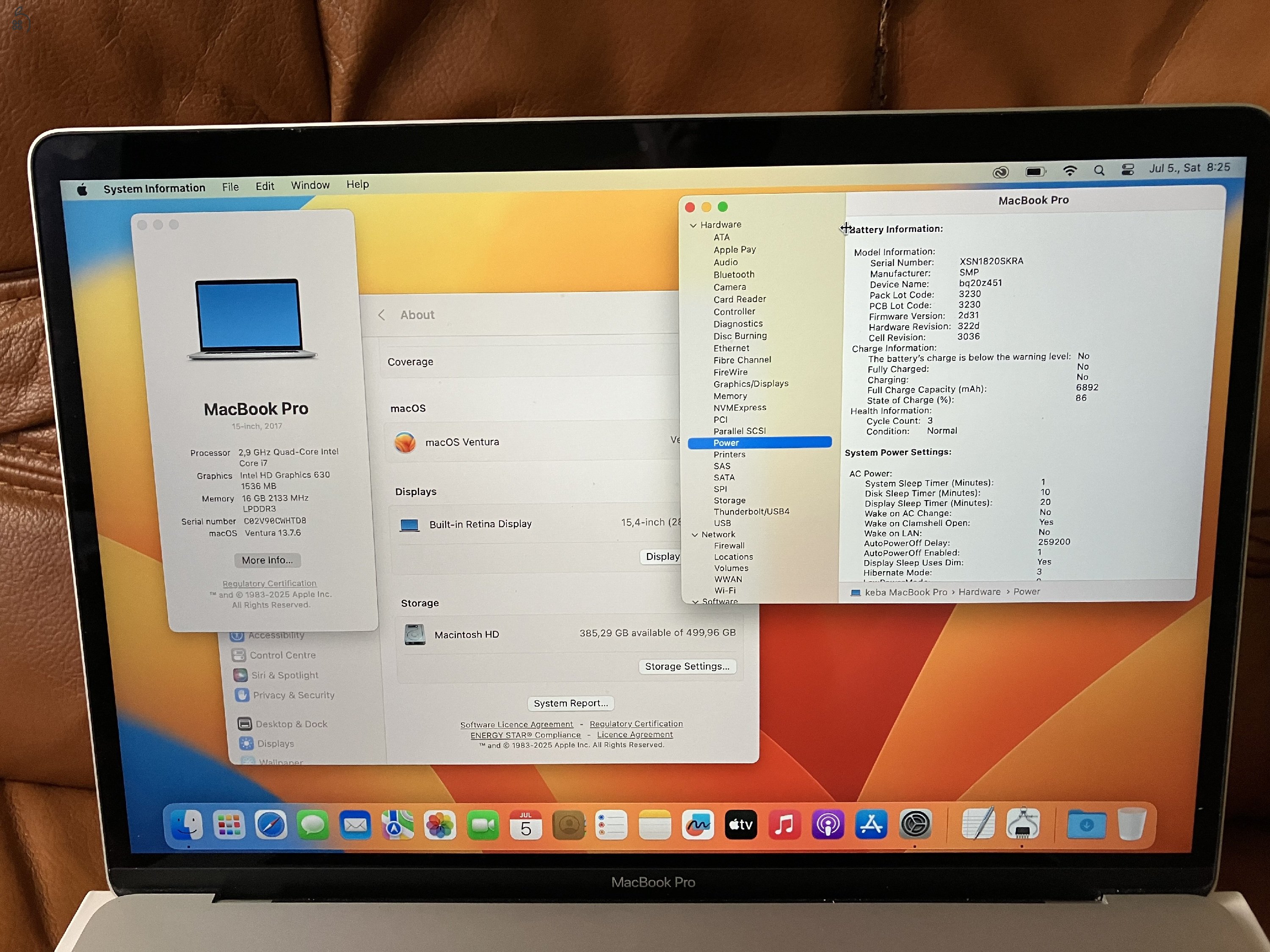
Task: Click Hardware in the path bar
Action: [x=980, y=592]
